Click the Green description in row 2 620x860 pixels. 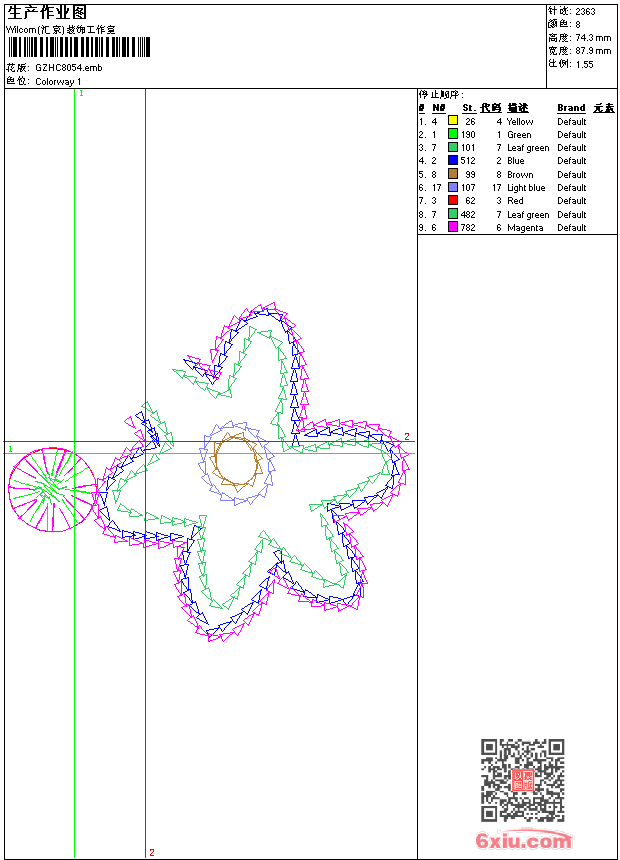click(x=519, y=135)
